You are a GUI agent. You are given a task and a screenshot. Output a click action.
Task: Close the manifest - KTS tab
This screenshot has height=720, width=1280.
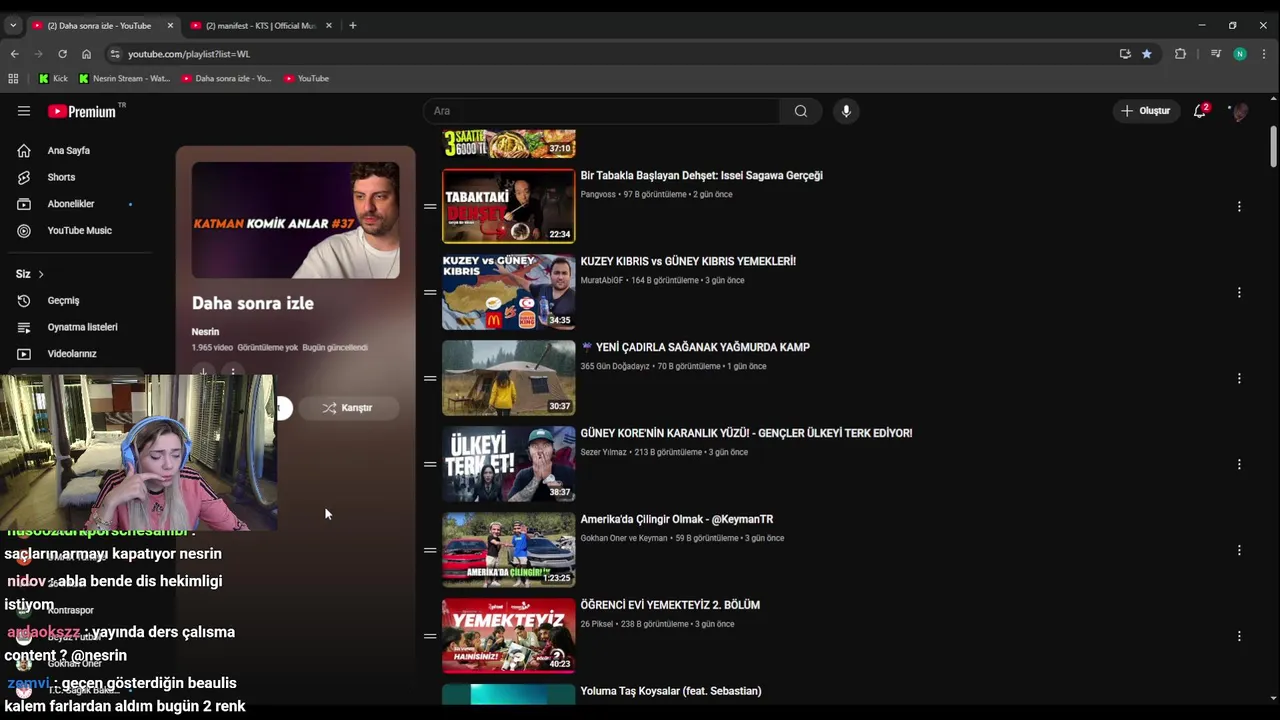click(329, 26)
